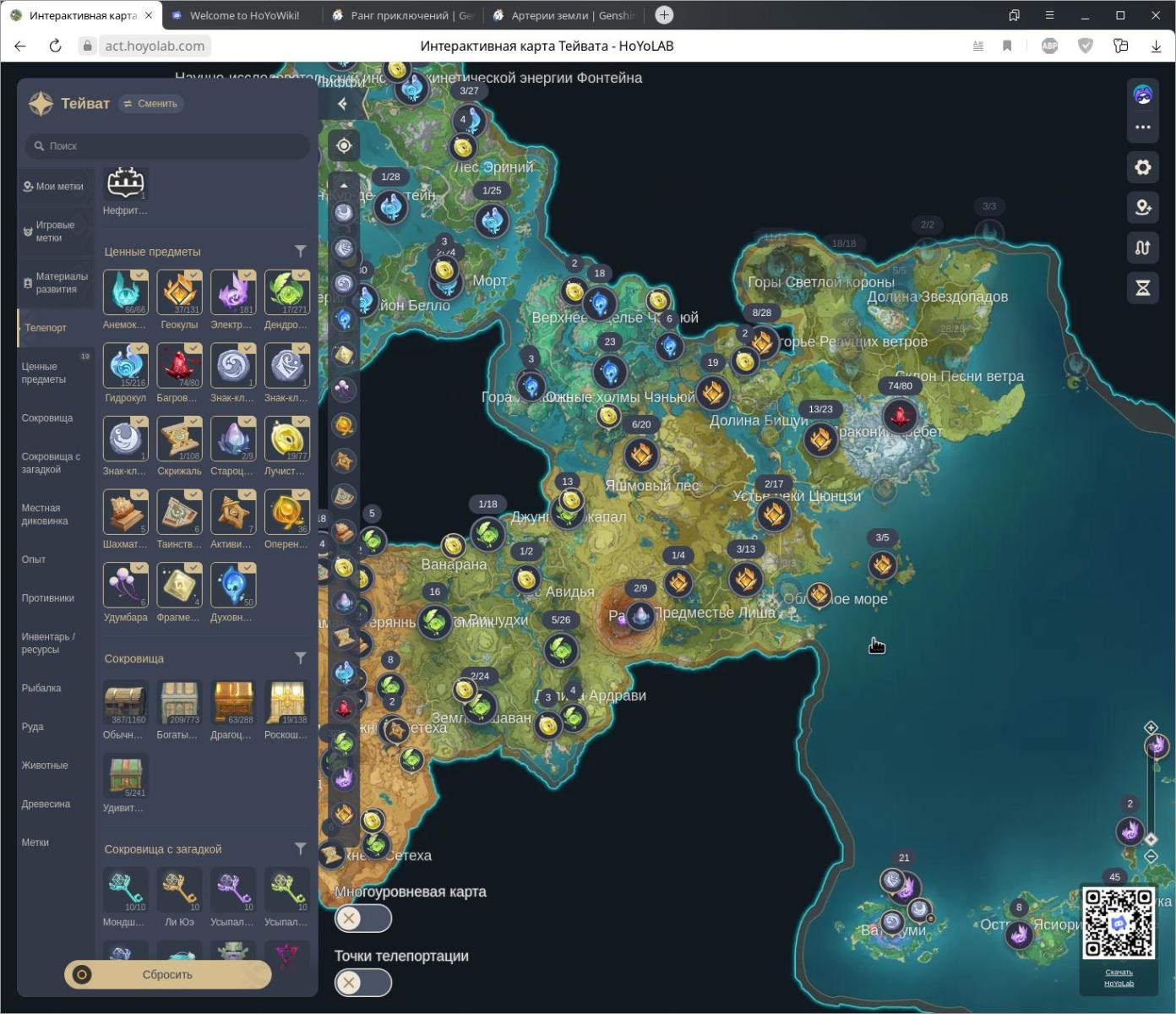1176x1014 pixels.
Task: Click the Crimson Agate 74/80 map marker
Action: 899,415
